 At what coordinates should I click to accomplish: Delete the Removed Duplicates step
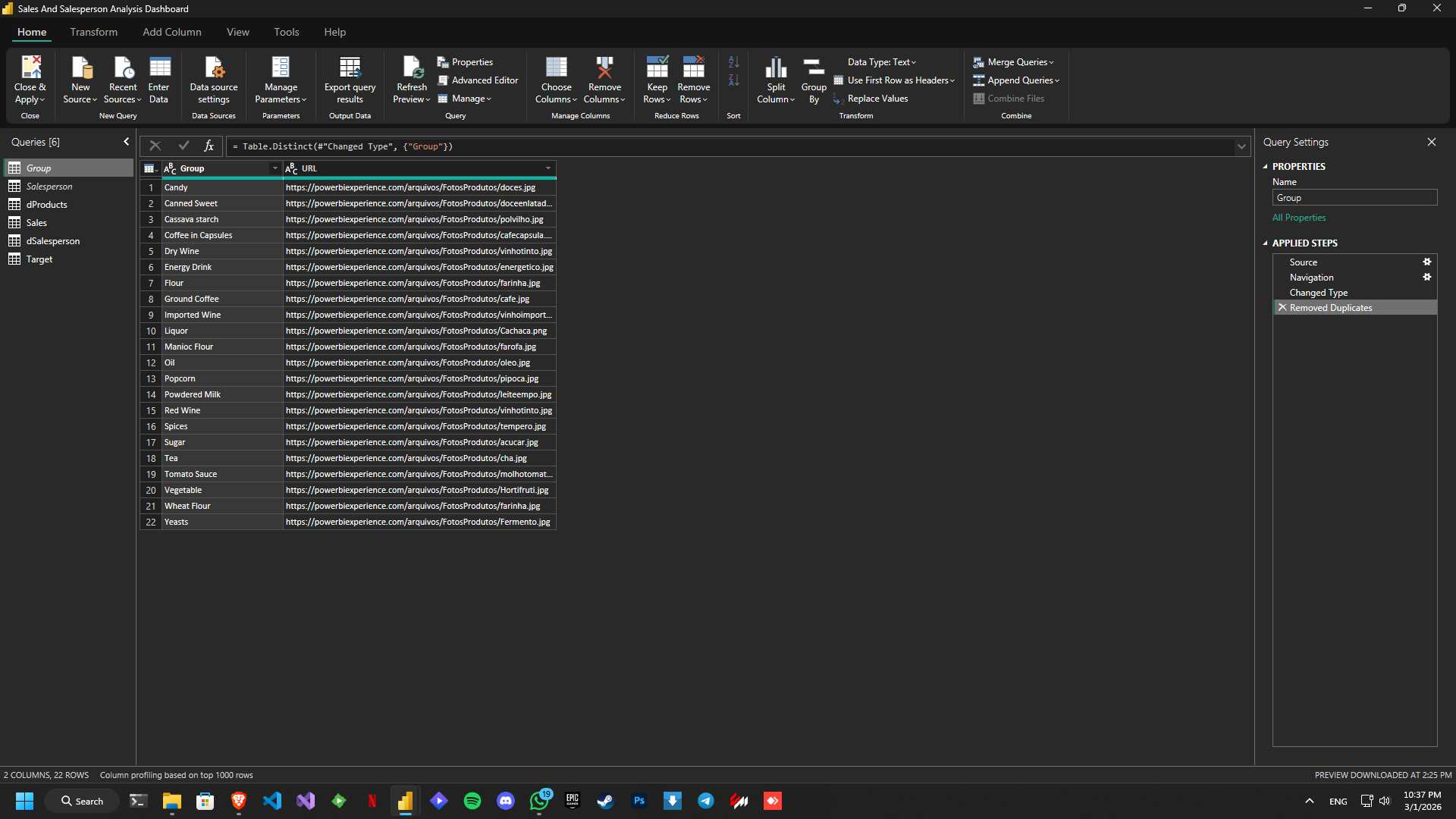[x=1282, y=308]
